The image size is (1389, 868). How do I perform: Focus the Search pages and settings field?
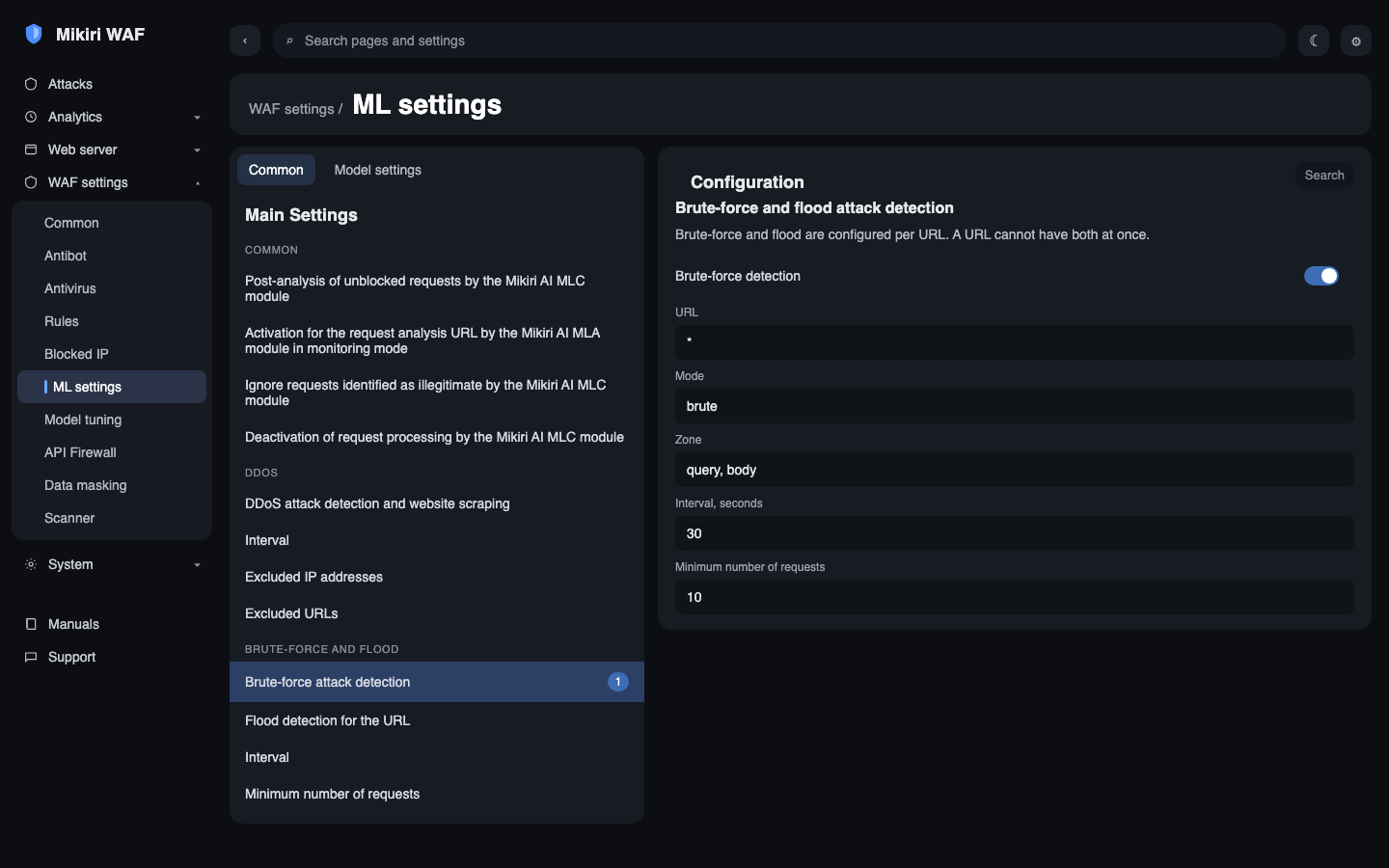tap(779, 41)
